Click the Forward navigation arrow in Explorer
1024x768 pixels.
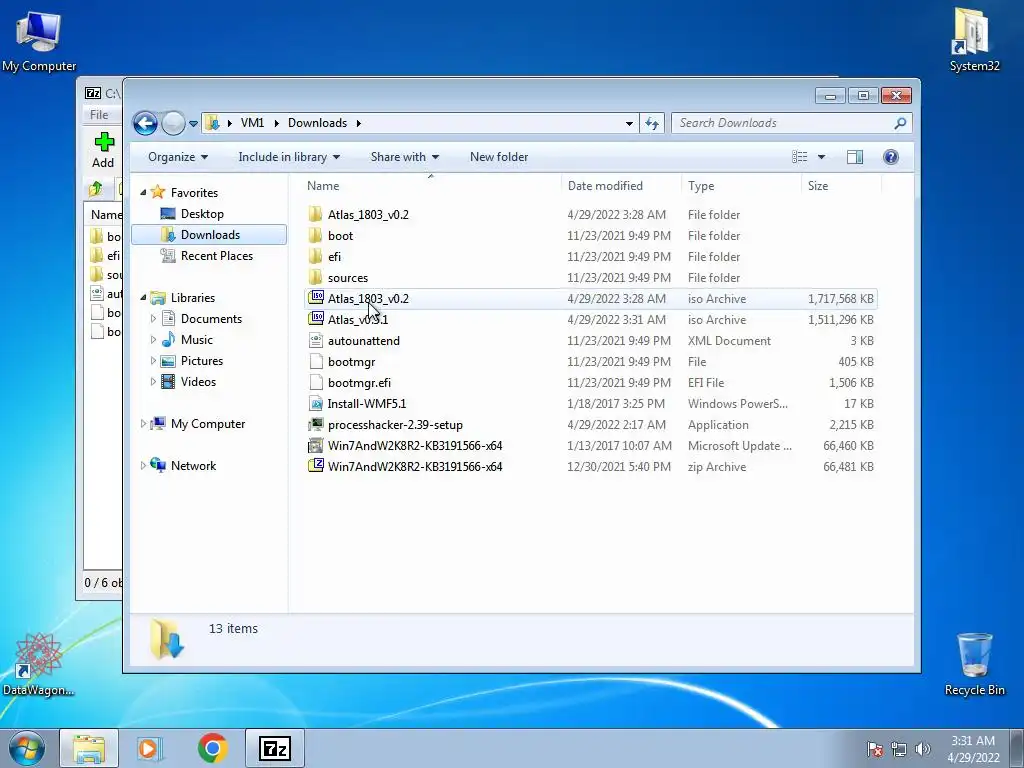173,123
